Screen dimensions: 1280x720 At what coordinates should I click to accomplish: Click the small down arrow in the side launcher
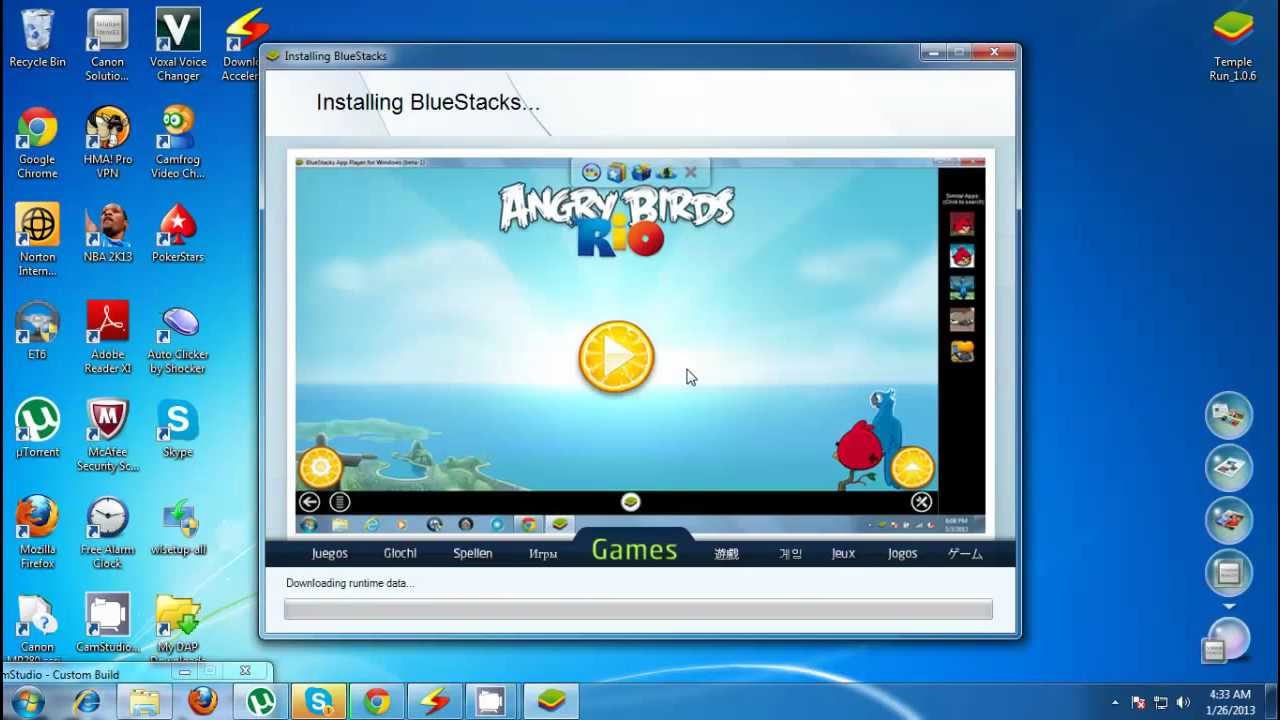pos(1229,607)
